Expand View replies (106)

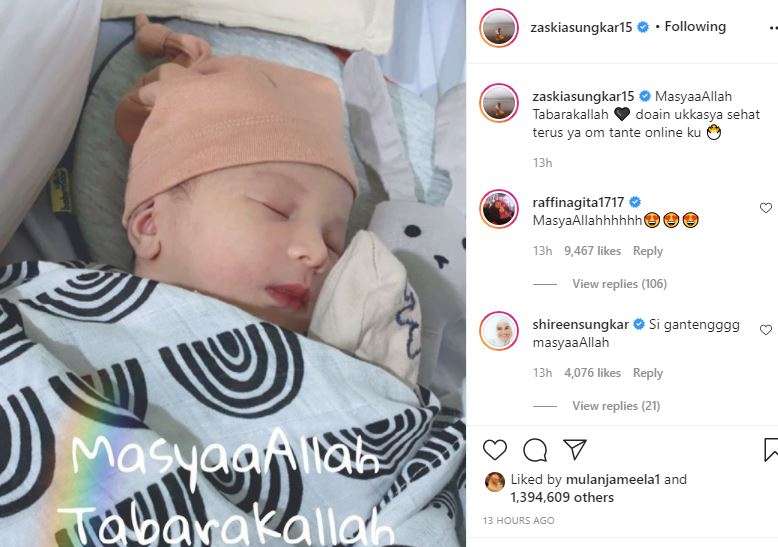point(619,284)
